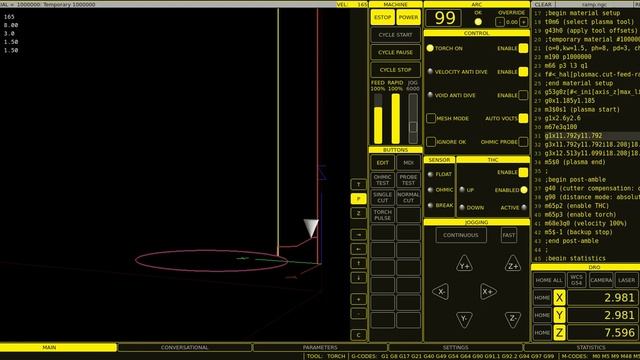Pan preview right with arrow button
This screenshot has width=640, height=360.
[x=358, y=235]
